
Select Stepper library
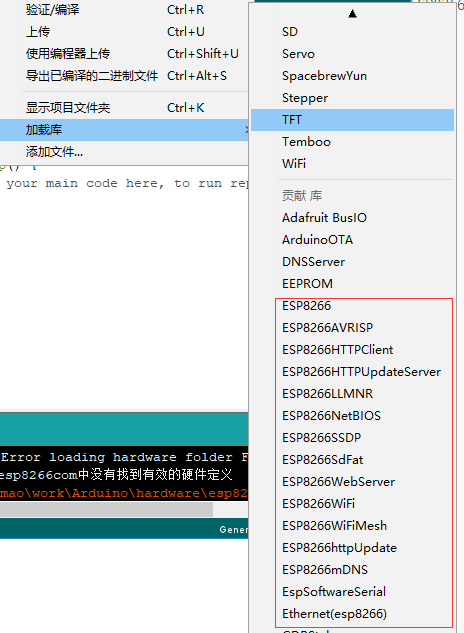point(353,98)
